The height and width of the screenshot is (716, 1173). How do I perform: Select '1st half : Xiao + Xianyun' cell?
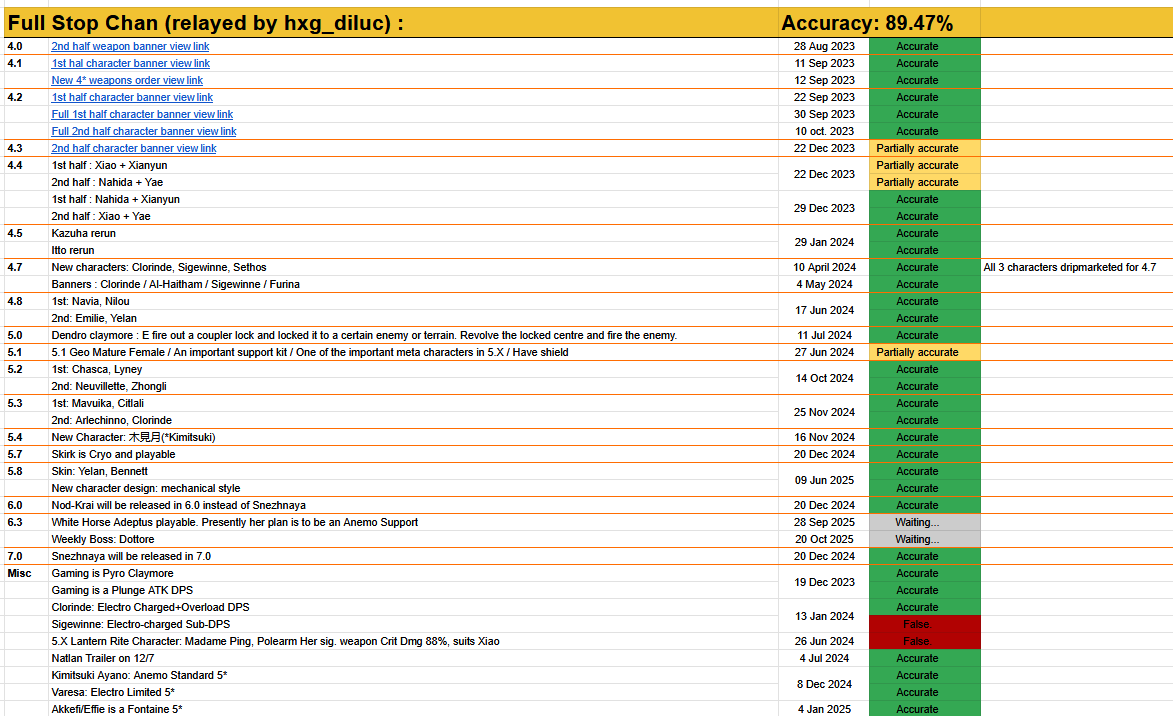tap(413, 165)
